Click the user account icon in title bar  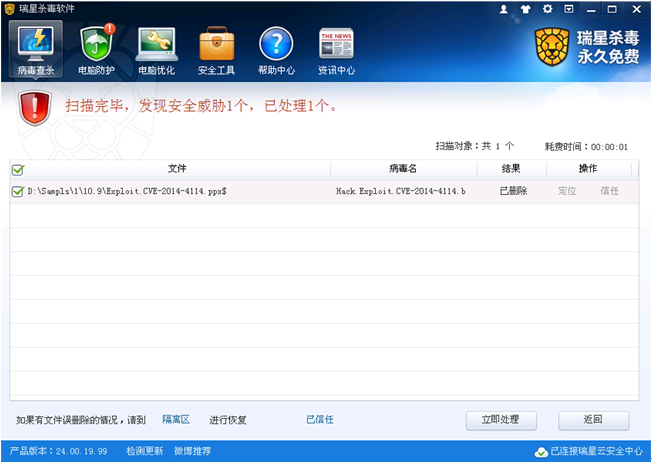click(504, 9)
